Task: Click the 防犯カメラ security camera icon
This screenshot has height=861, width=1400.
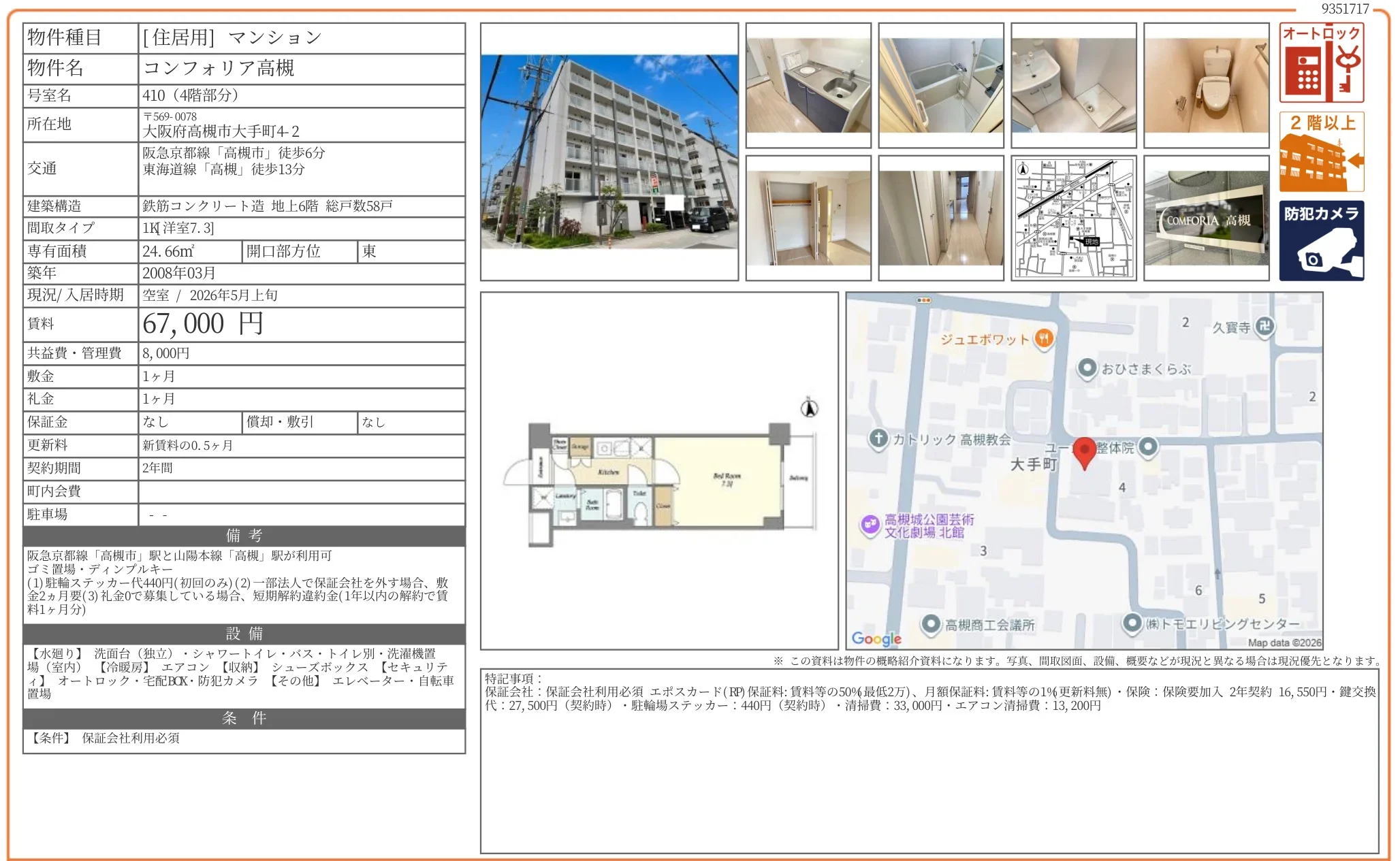Action: (1321, 240)
